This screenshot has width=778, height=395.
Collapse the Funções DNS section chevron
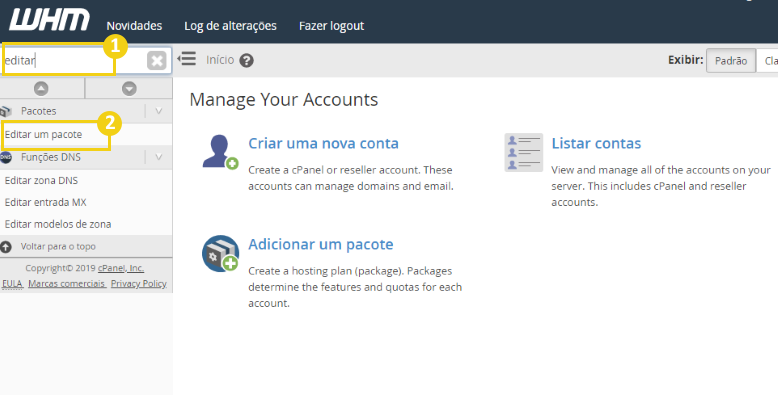[x=159, y=157]
